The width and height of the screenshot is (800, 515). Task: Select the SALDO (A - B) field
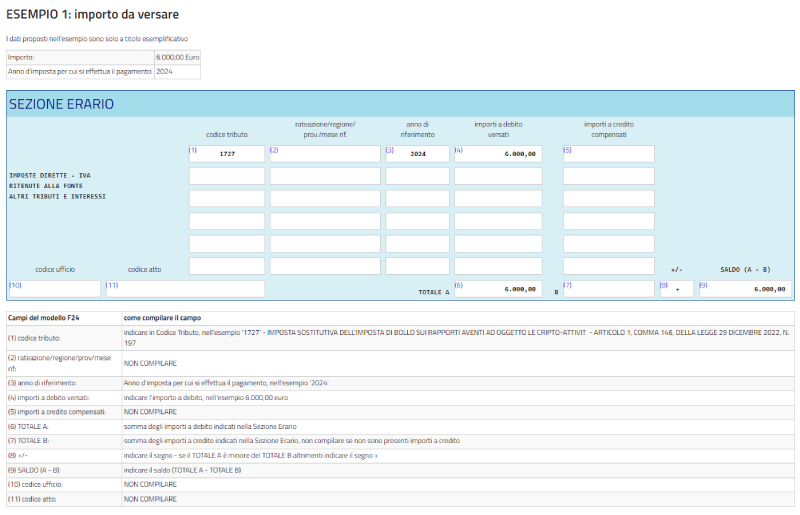pos(743,289)
